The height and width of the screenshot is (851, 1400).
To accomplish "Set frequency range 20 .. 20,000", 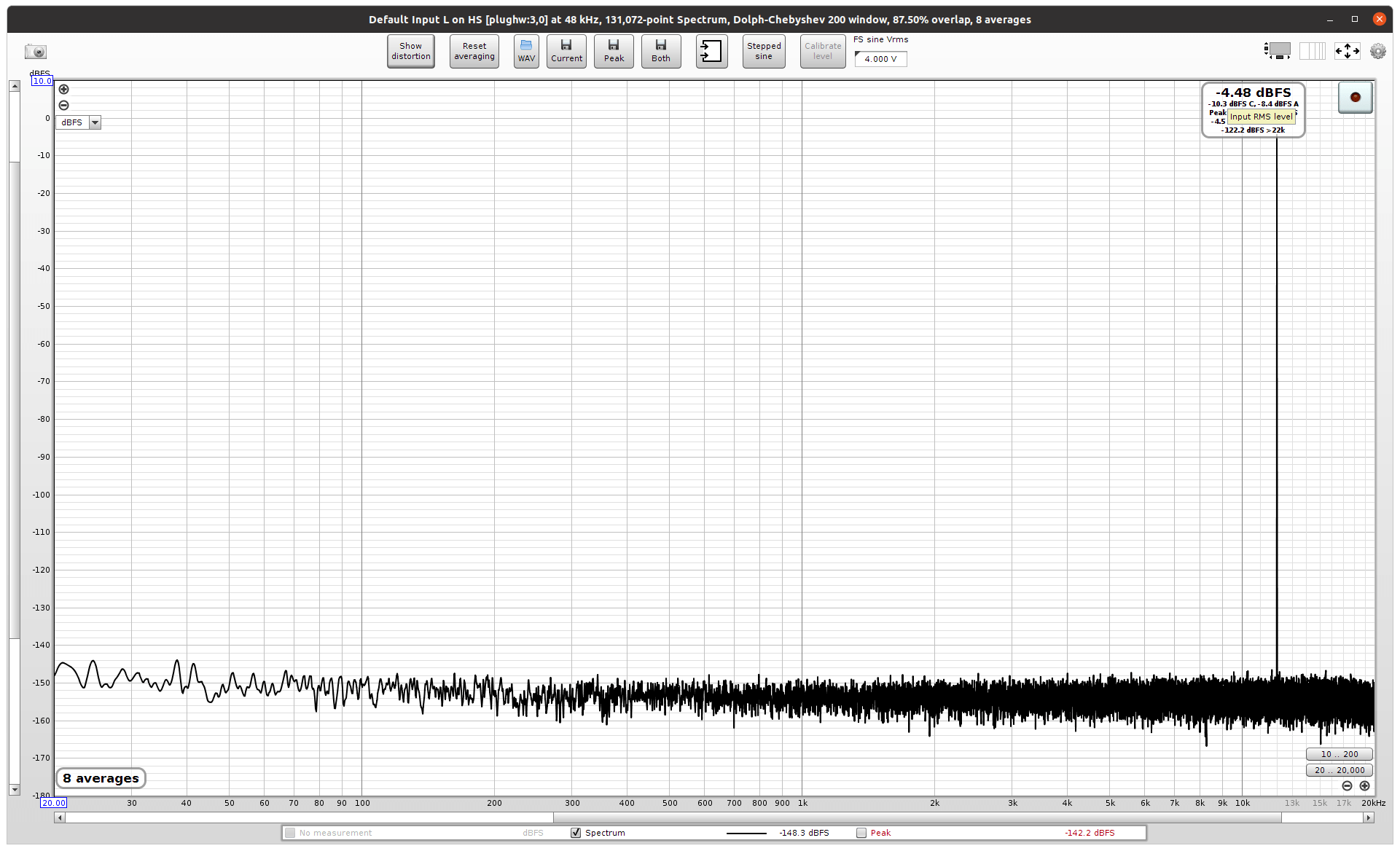I will point(1340,770).
